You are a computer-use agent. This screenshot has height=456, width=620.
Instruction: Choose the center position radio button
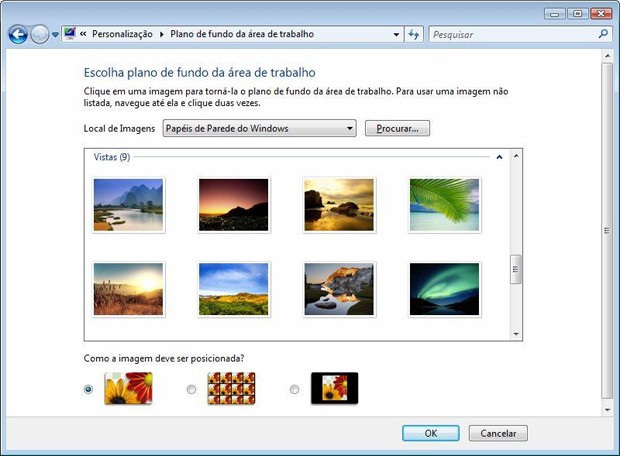(x=294, y=390)
